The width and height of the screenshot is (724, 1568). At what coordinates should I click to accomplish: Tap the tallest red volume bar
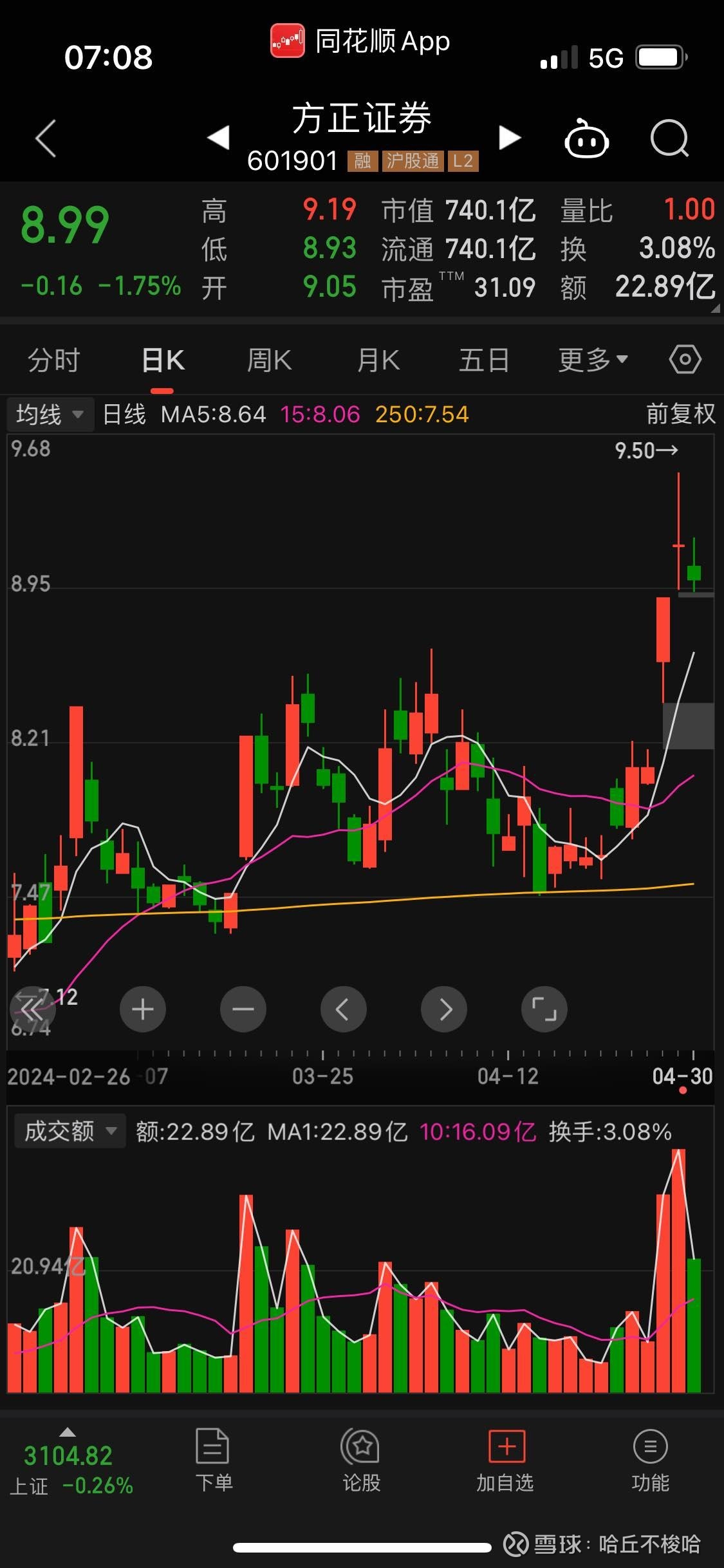678,1270
